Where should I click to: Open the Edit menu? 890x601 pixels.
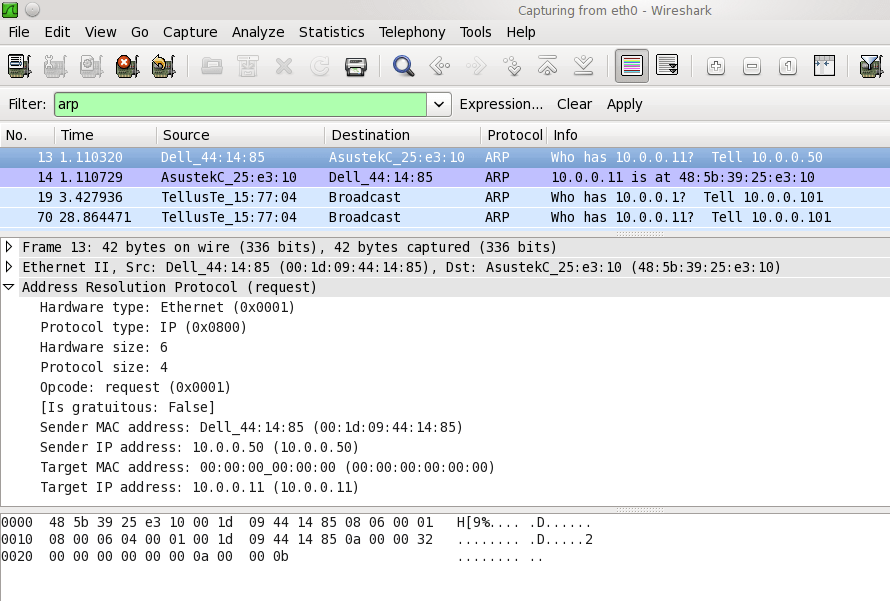(57, 32)
